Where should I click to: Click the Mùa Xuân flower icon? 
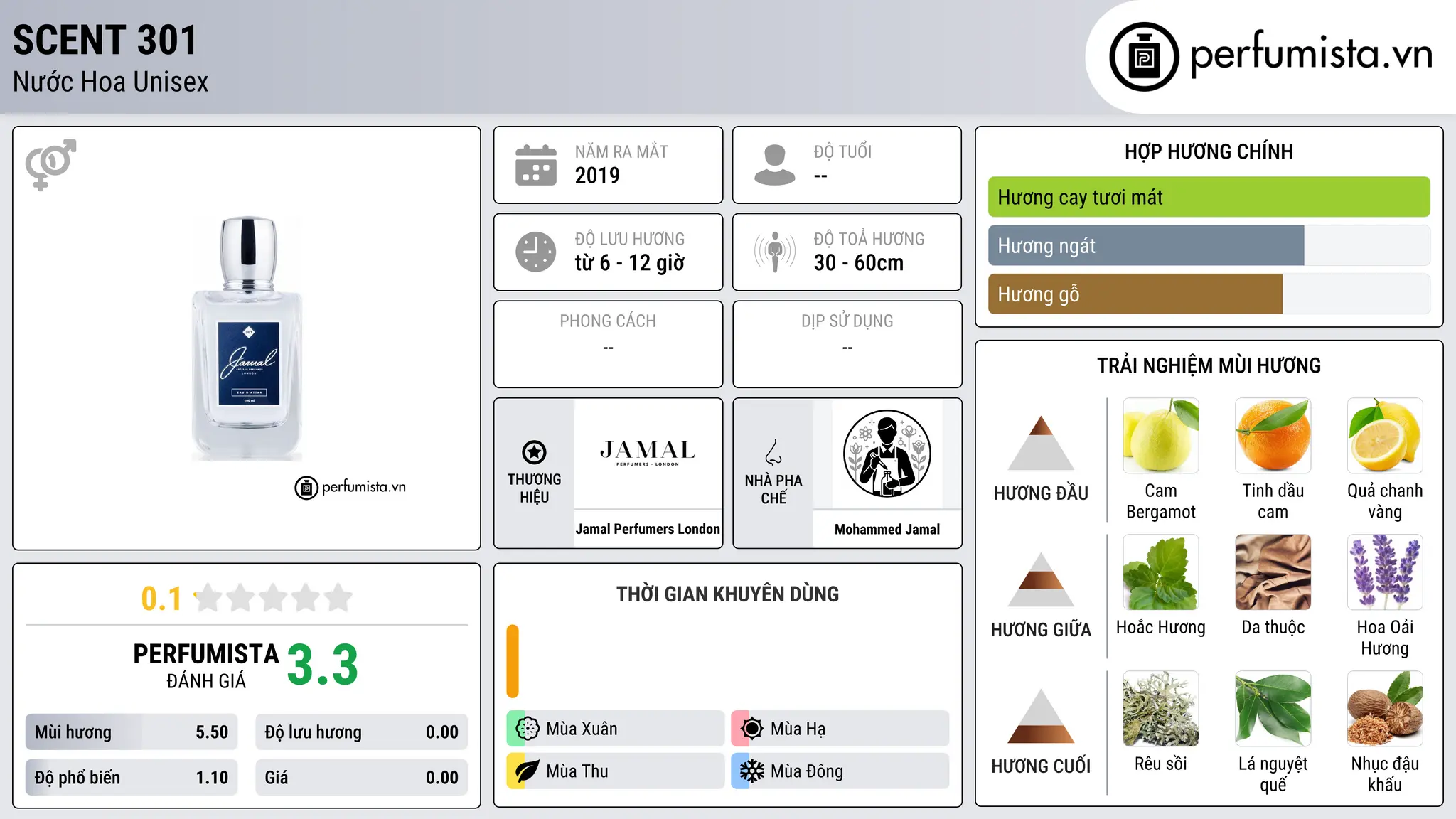click(527, 729)
